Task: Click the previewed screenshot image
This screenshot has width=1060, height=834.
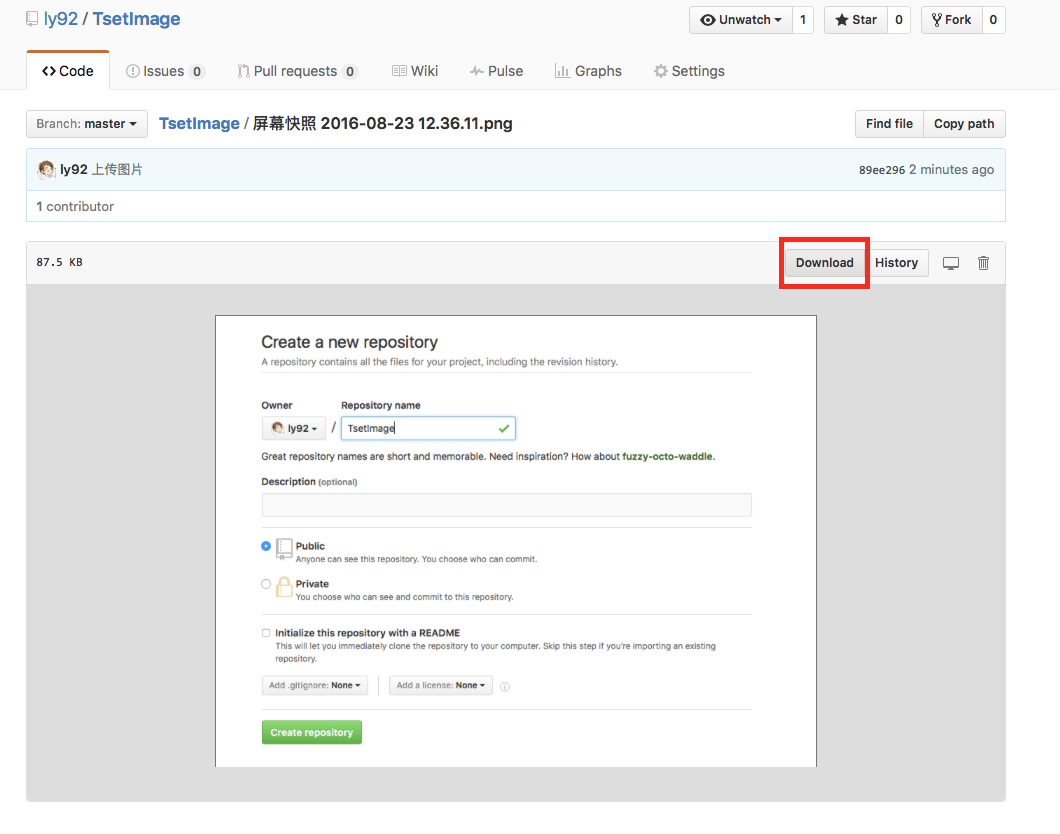Action: (x=516, y=541)
